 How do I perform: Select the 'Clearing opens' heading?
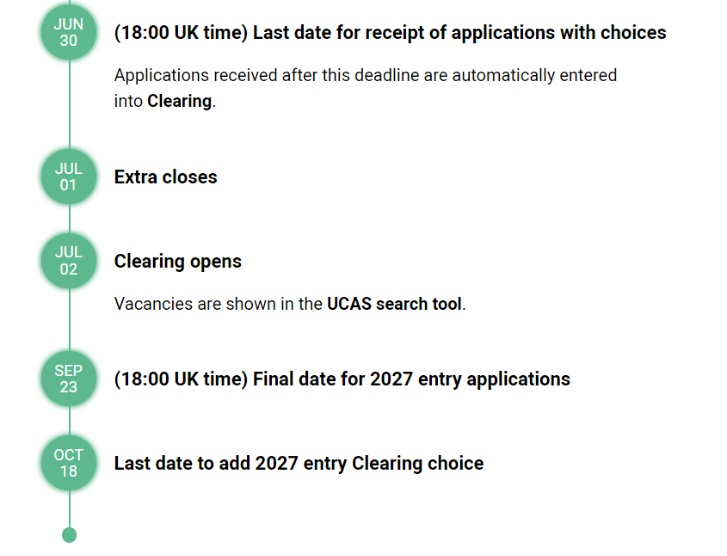click(178, 262)
